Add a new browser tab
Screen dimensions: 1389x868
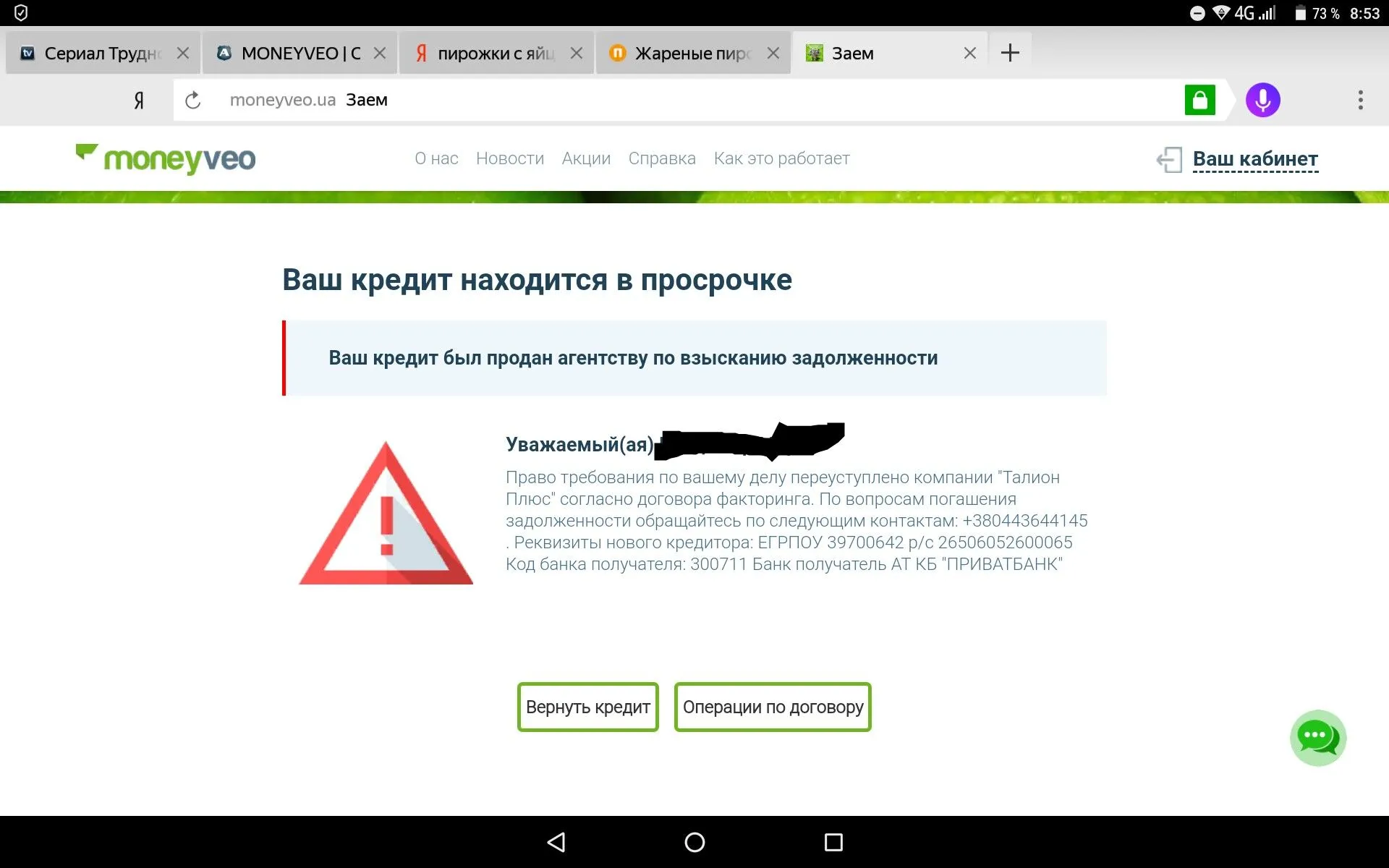pos(1010,53)
